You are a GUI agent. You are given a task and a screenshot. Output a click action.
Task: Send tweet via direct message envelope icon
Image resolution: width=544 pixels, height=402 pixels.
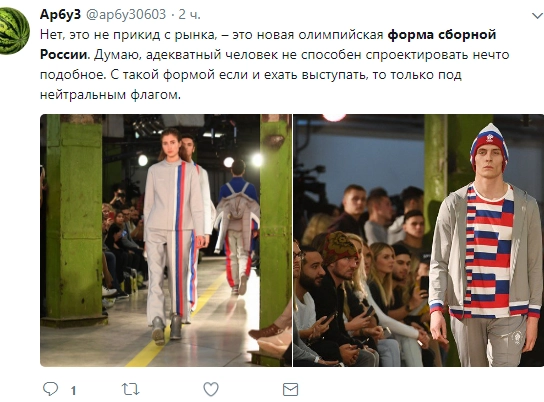(290, 390)
